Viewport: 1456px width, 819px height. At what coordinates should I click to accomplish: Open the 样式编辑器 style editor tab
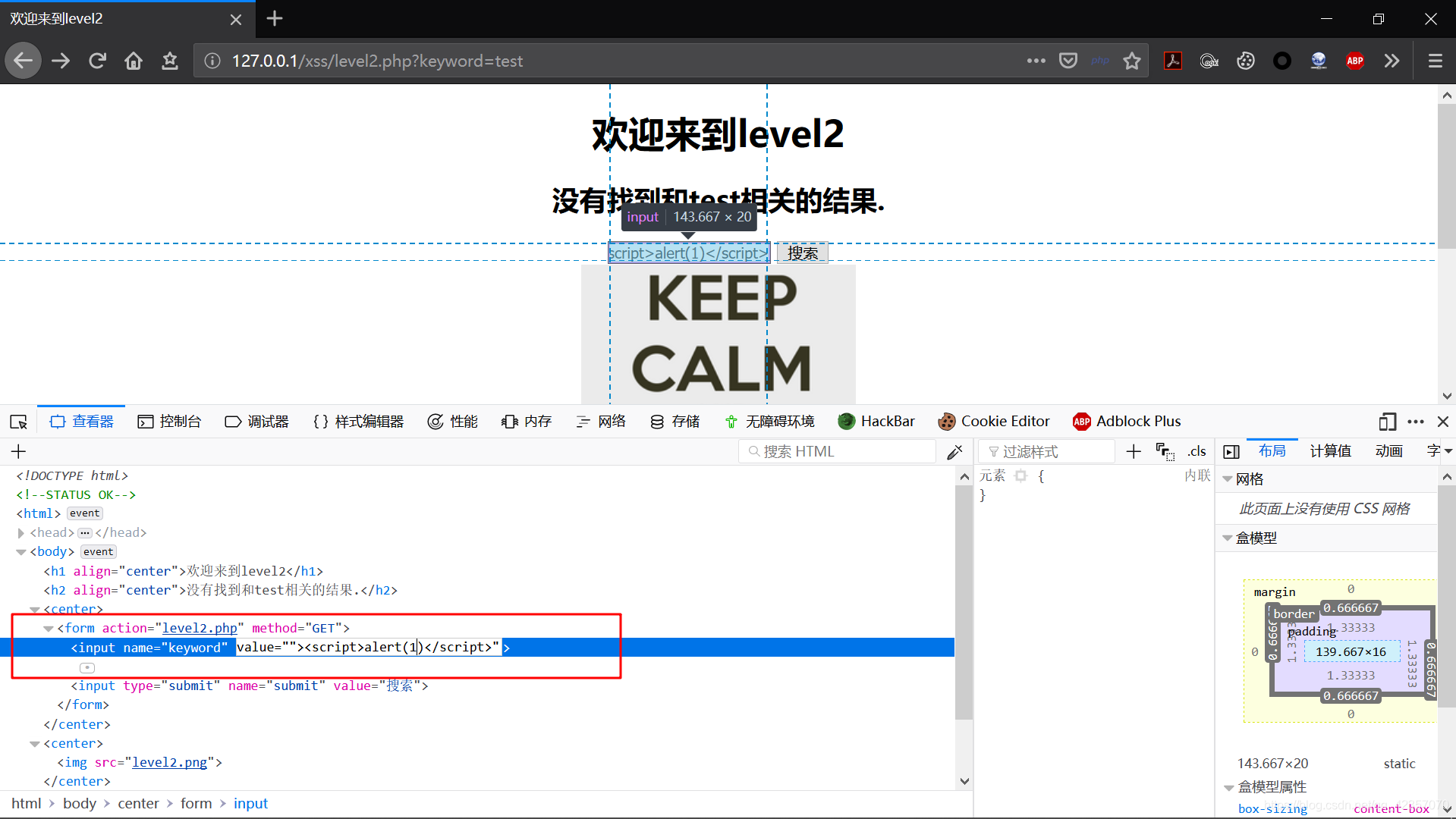point(358,422)
